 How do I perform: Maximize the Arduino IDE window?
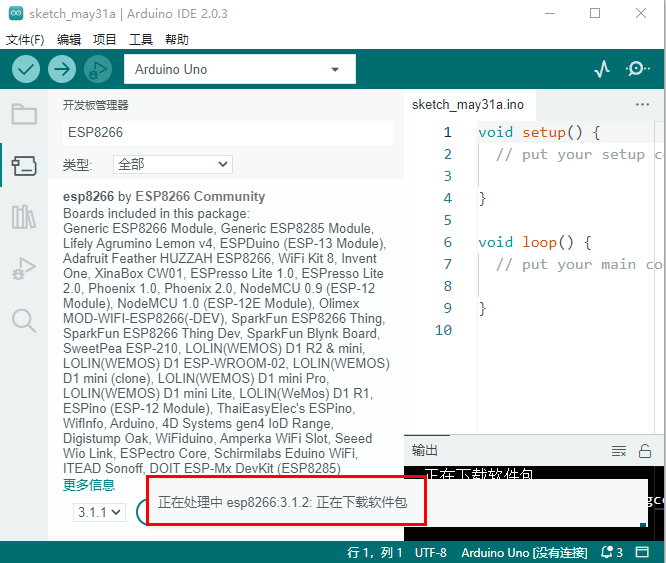[595, 13]
